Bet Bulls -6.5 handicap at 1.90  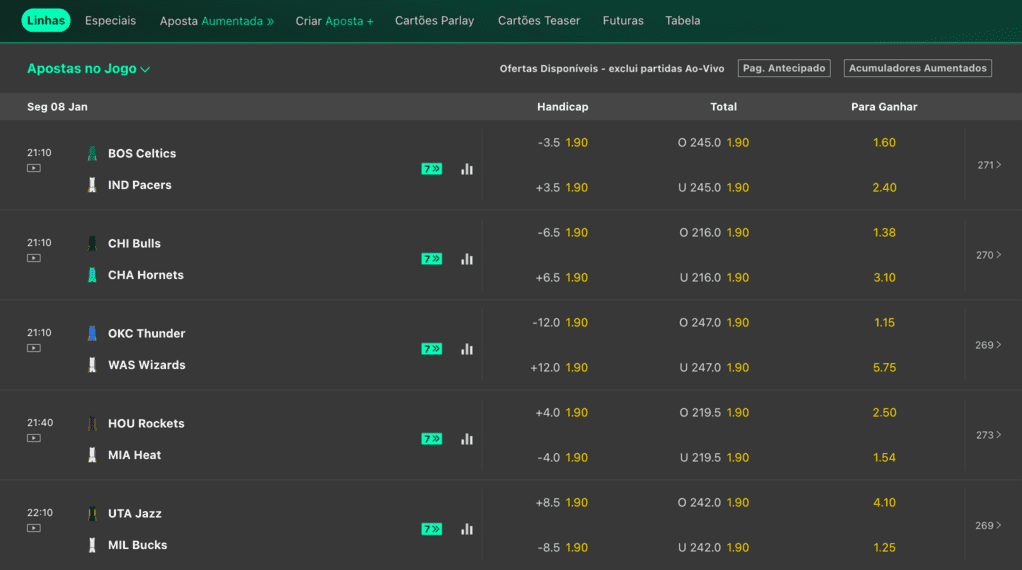point(562,233)
